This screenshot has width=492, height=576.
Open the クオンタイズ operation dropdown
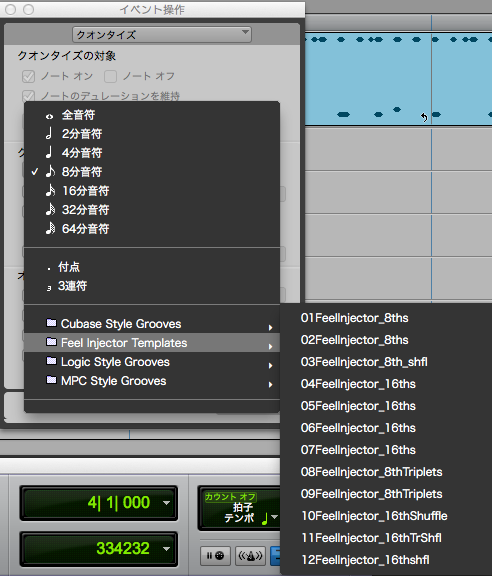tap(162, 35)
